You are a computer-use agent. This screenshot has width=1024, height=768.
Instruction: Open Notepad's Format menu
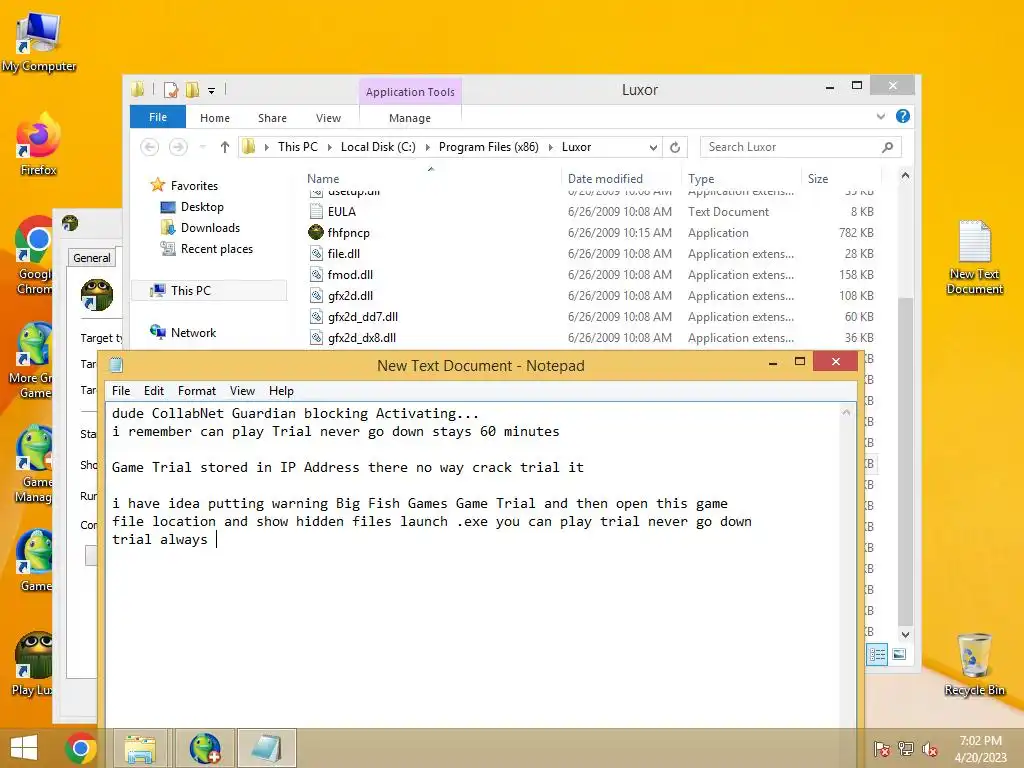(x=197, y=391)
